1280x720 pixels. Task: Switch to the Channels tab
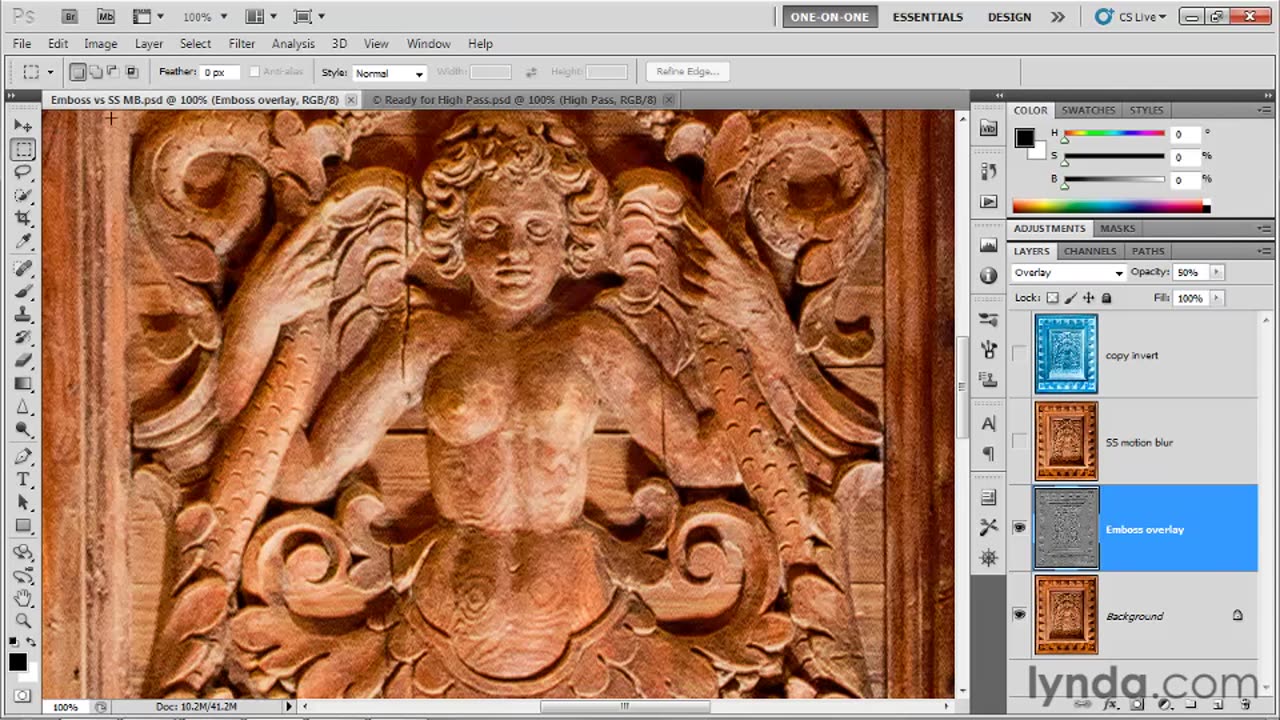pos(1089,251)
